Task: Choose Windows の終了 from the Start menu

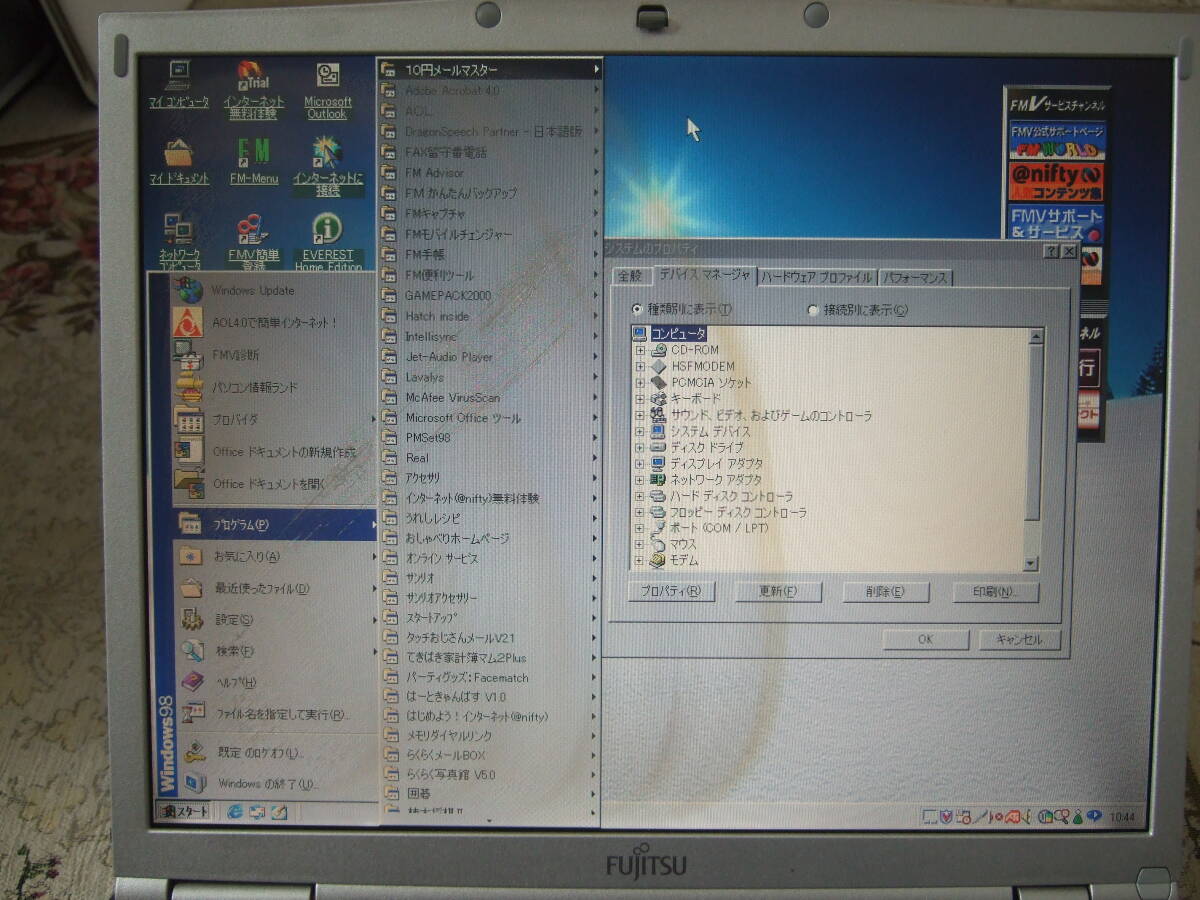Action: (275, 784)
